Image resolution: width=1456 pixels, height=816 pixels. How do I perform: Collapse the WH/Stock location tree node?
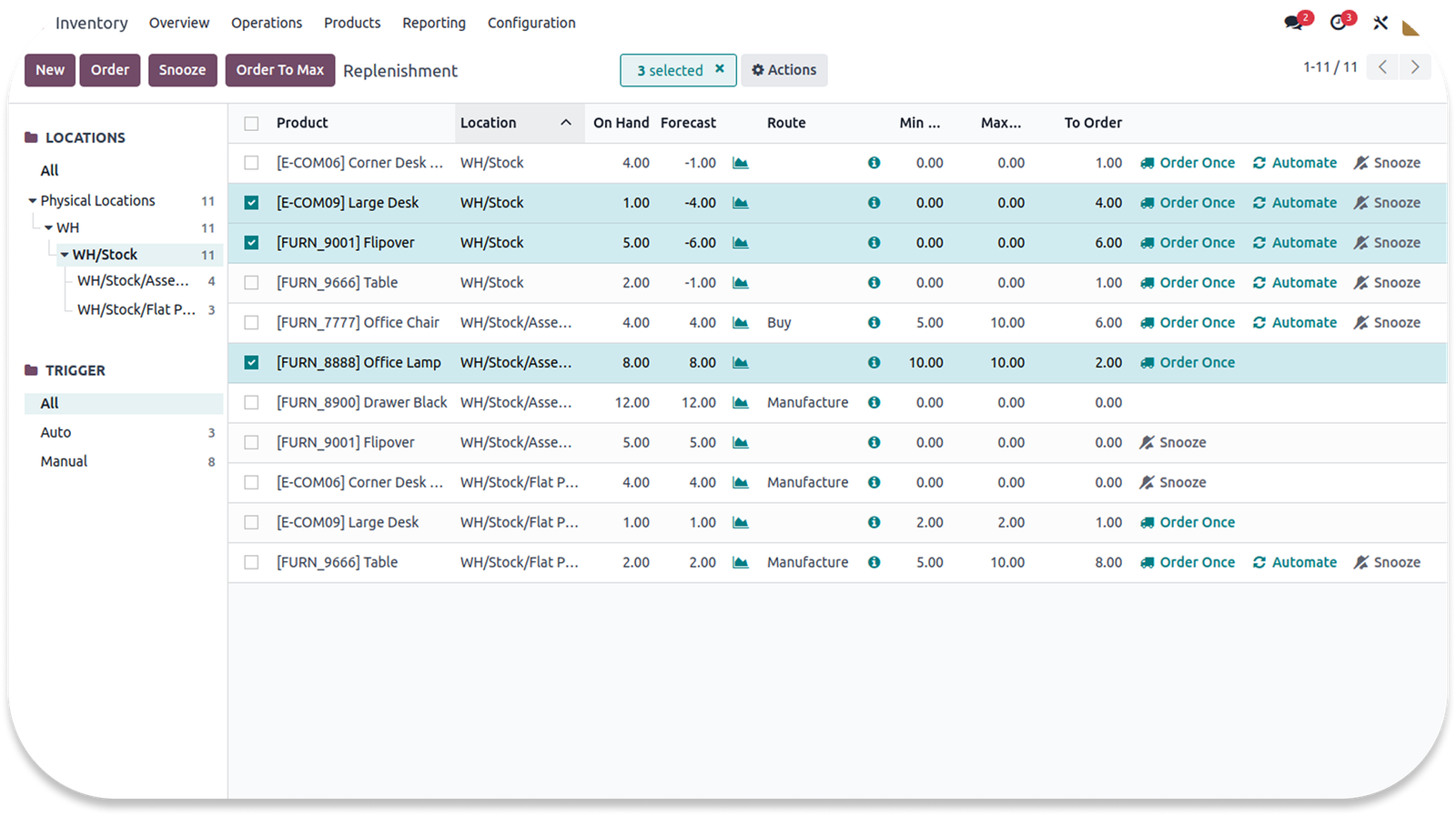tap(65, 256)
